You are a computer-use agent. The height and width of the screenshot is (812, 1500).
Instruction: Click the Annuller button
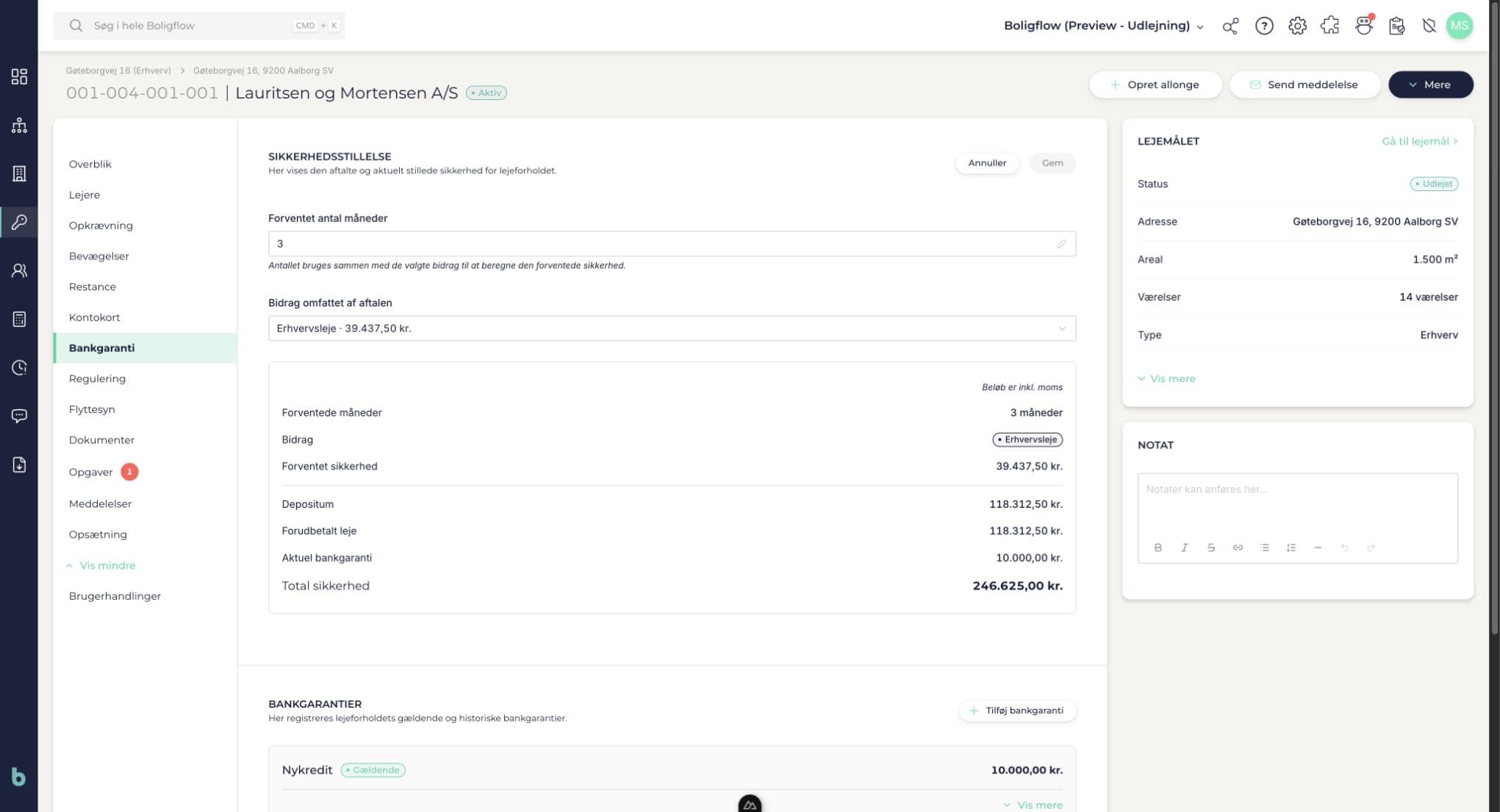986,163
